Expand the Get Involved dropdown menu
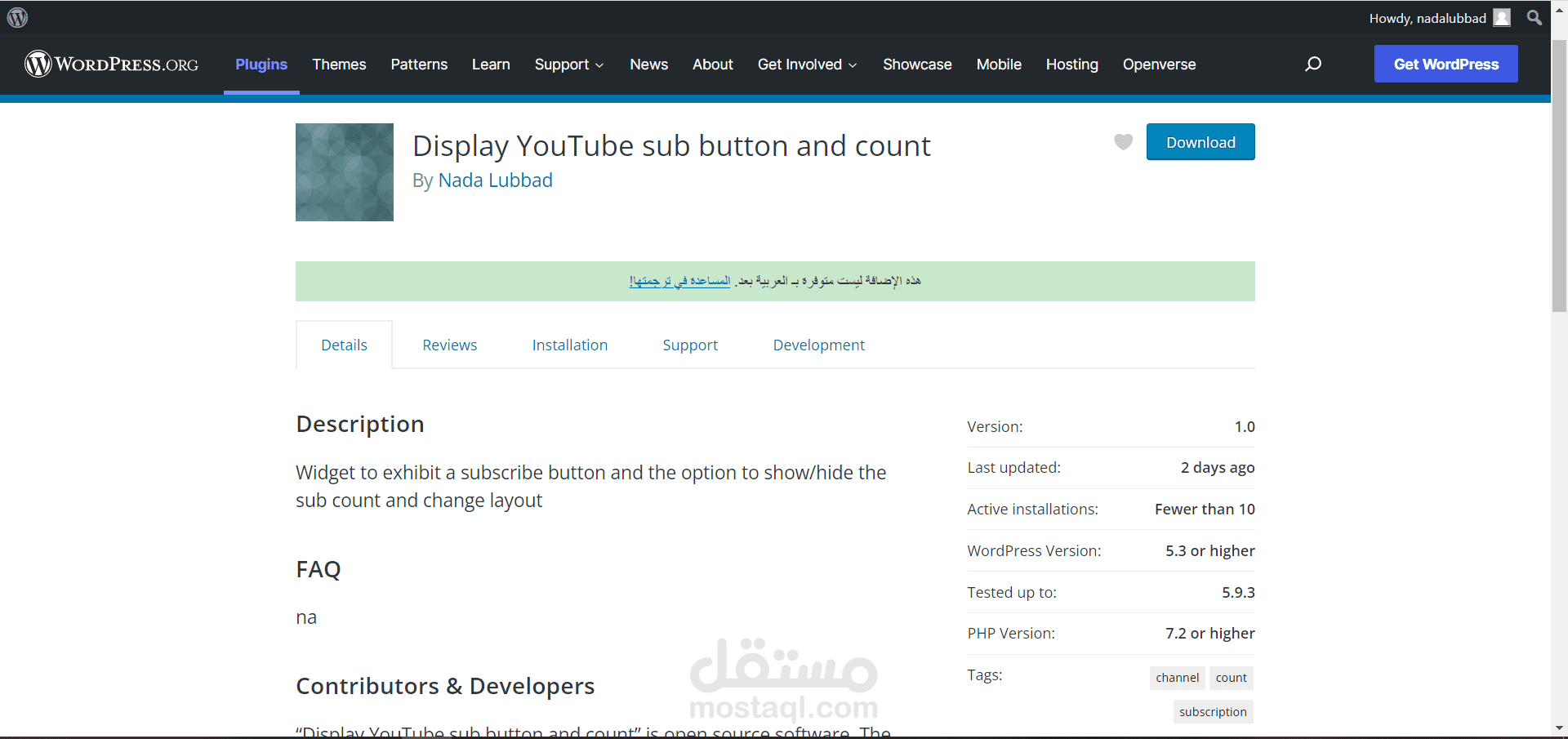This screenshot has height=739, width=1568. tap(807, 64)
